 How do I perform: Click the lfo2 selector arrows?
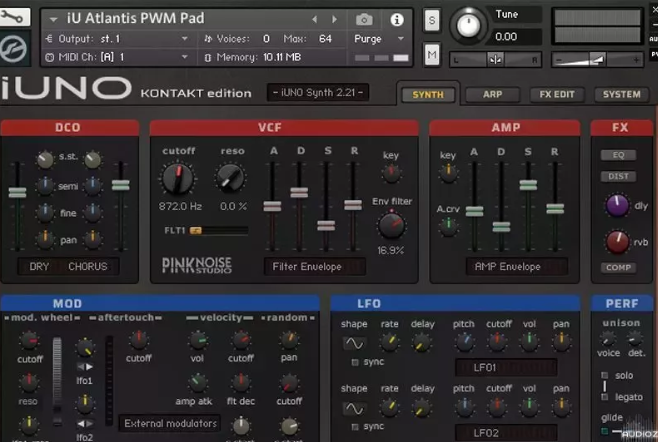[x=85, y=424]
